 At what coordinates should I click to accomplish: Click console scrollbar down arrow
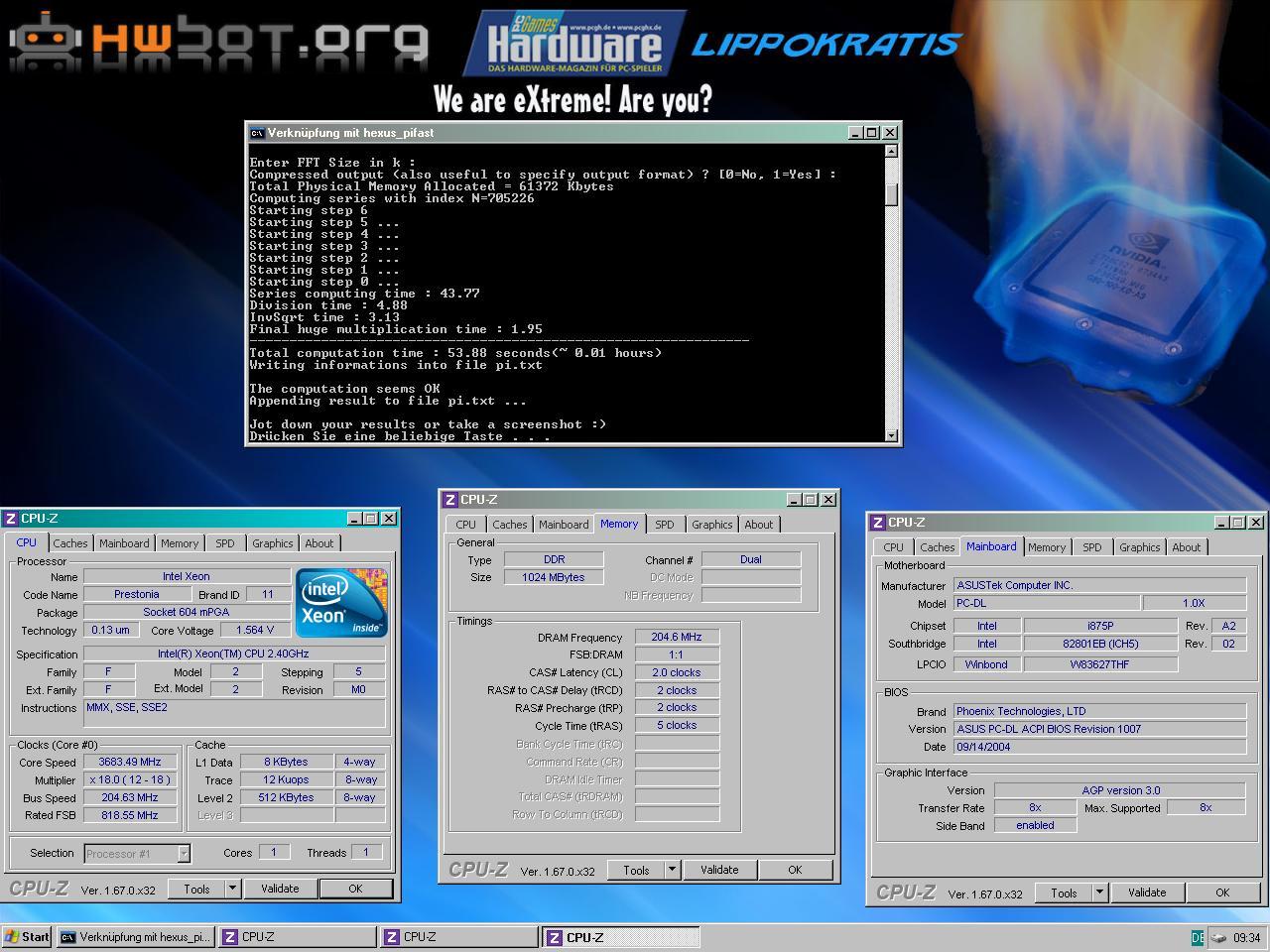[892, 435]
